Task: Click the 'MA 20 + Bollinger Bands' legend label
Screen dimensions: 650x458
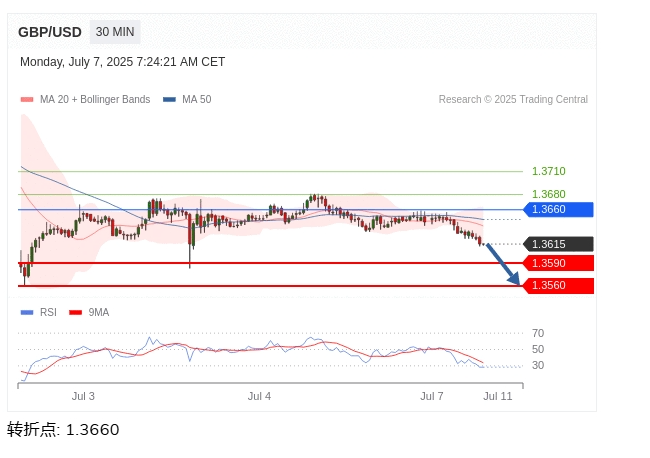Action: [x=95, y=99]
